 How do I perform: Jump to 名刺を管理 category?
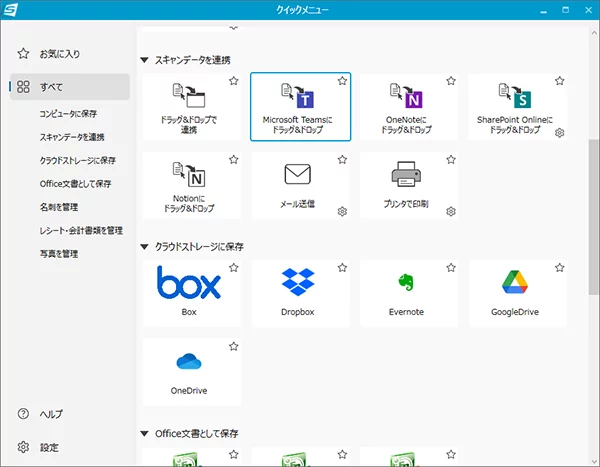tap(59, 207)
